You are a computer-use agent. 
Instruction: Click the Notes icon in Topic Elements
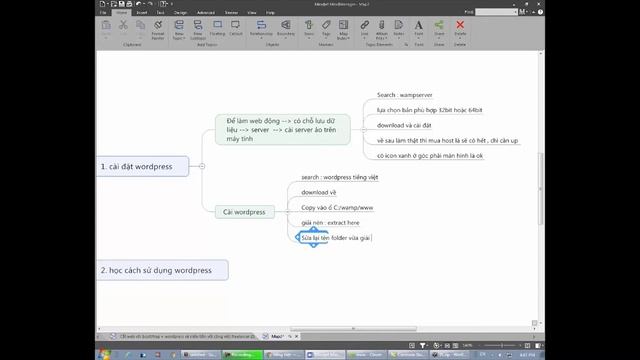point(399,25)
